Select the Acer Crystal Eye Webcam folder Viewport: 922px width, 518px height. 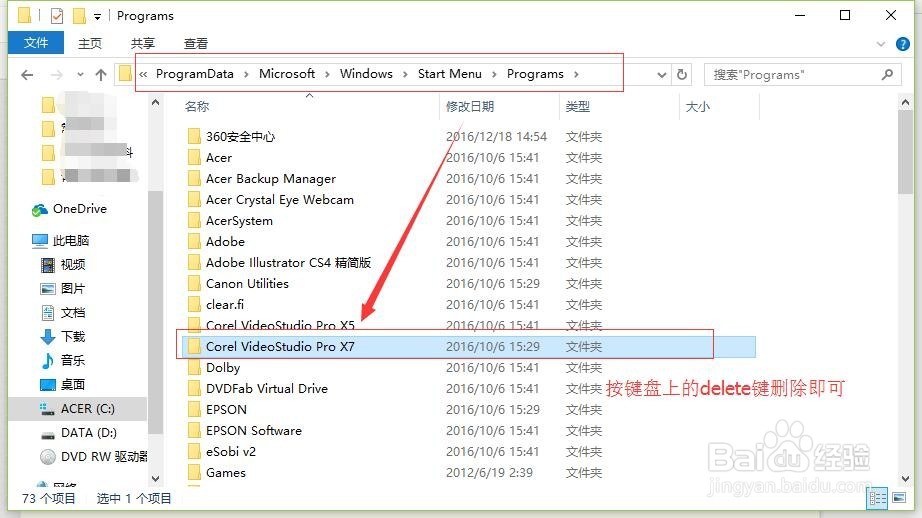coord(279,200)
